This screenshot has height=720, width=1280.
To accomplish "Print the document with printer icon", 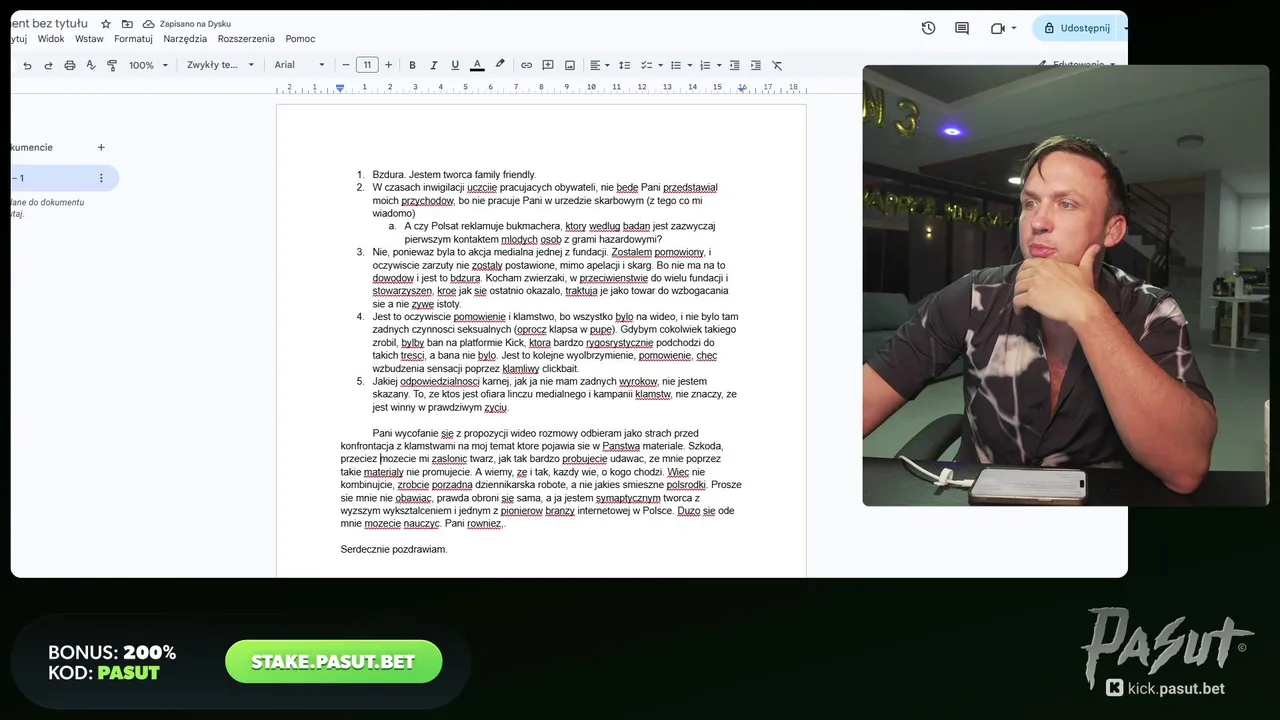I will pyautogui.click(x=70, y=65).
